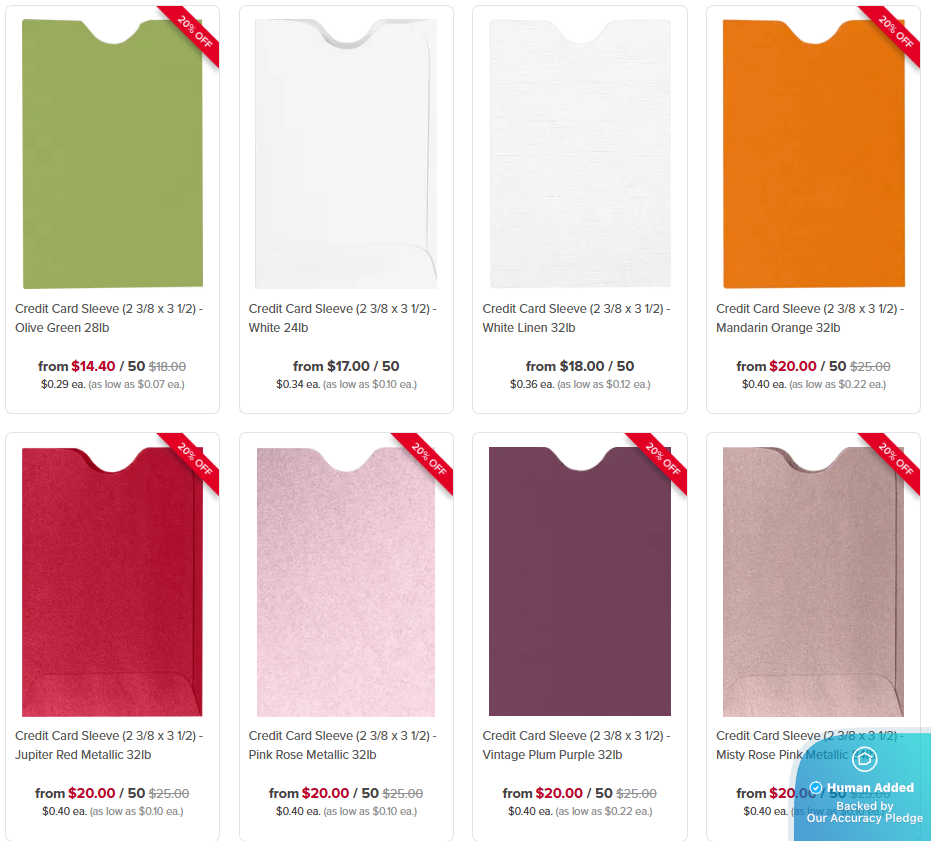Click the Jupiter Red Metallic 32lb title
931x841 pixels.
pyautogui.click(x=109, y=745)
